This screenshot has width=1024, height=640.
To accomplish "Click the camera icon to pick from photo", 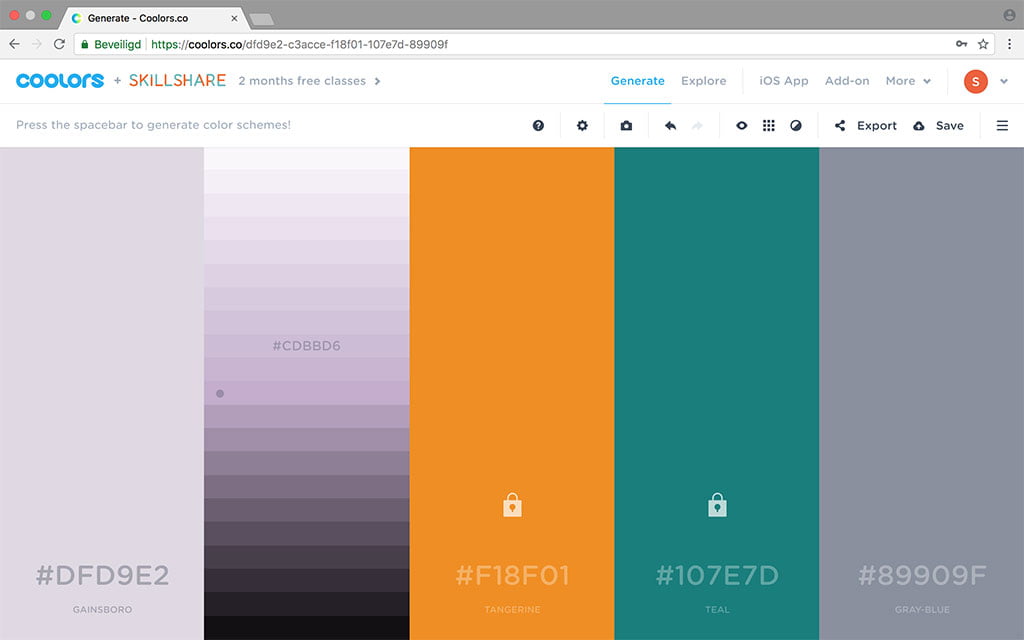I will 626,126.
